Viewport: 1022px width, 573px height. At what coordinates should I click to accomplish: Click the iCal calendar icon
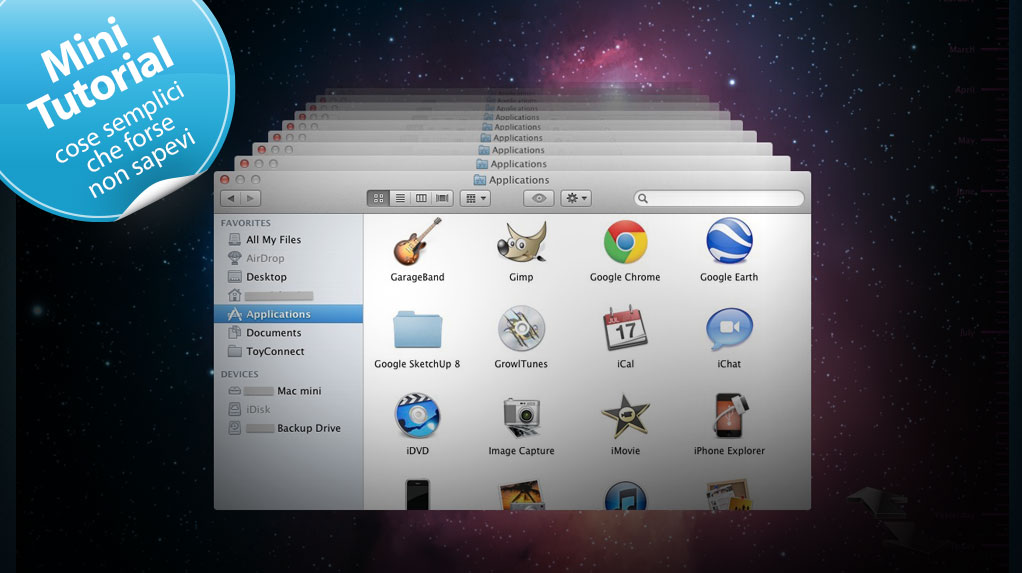[625, 329]
